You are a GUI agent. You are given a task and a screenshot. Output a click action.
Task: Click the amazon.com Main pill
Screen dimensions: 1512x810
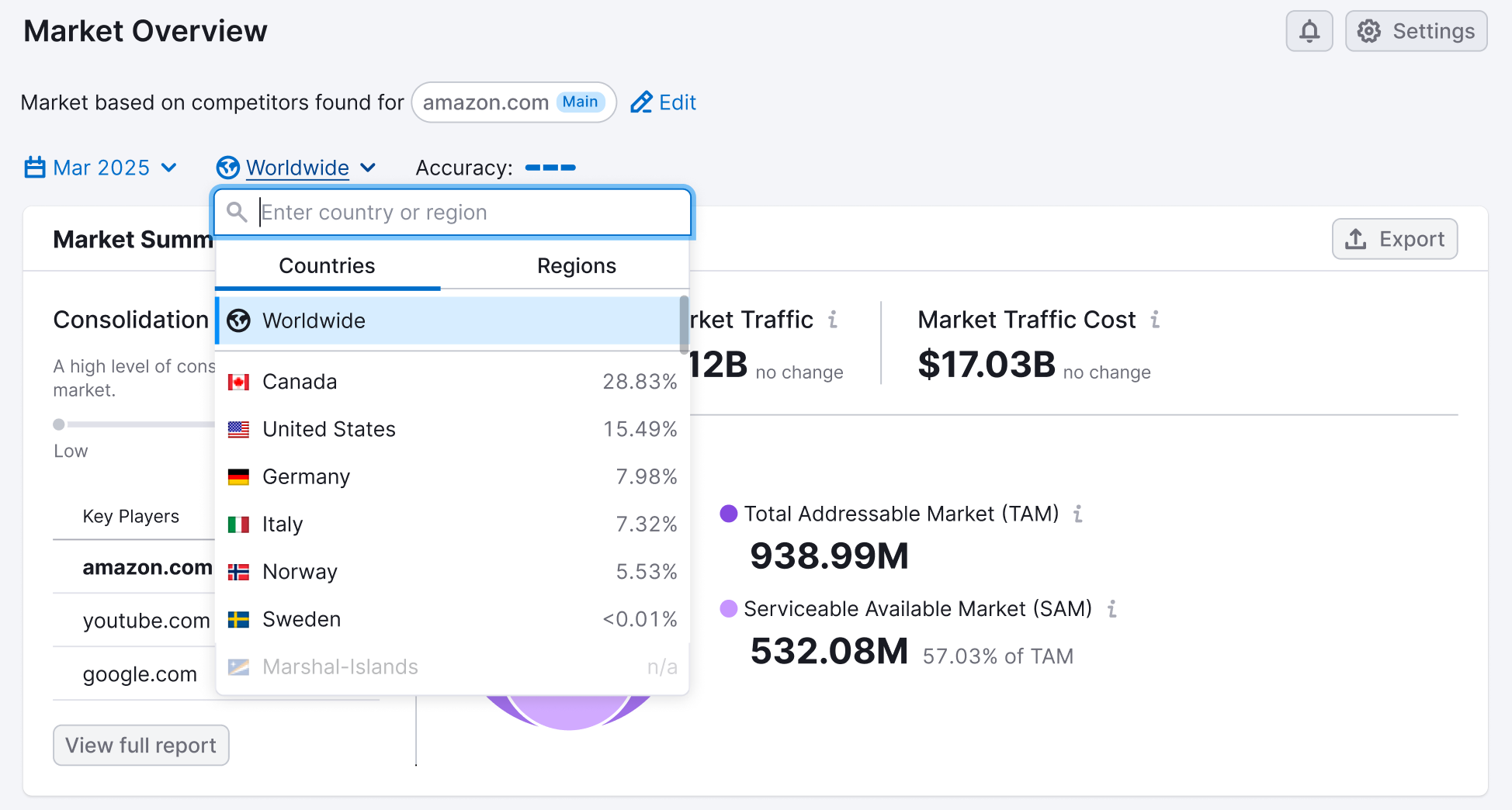pos(513,102)
